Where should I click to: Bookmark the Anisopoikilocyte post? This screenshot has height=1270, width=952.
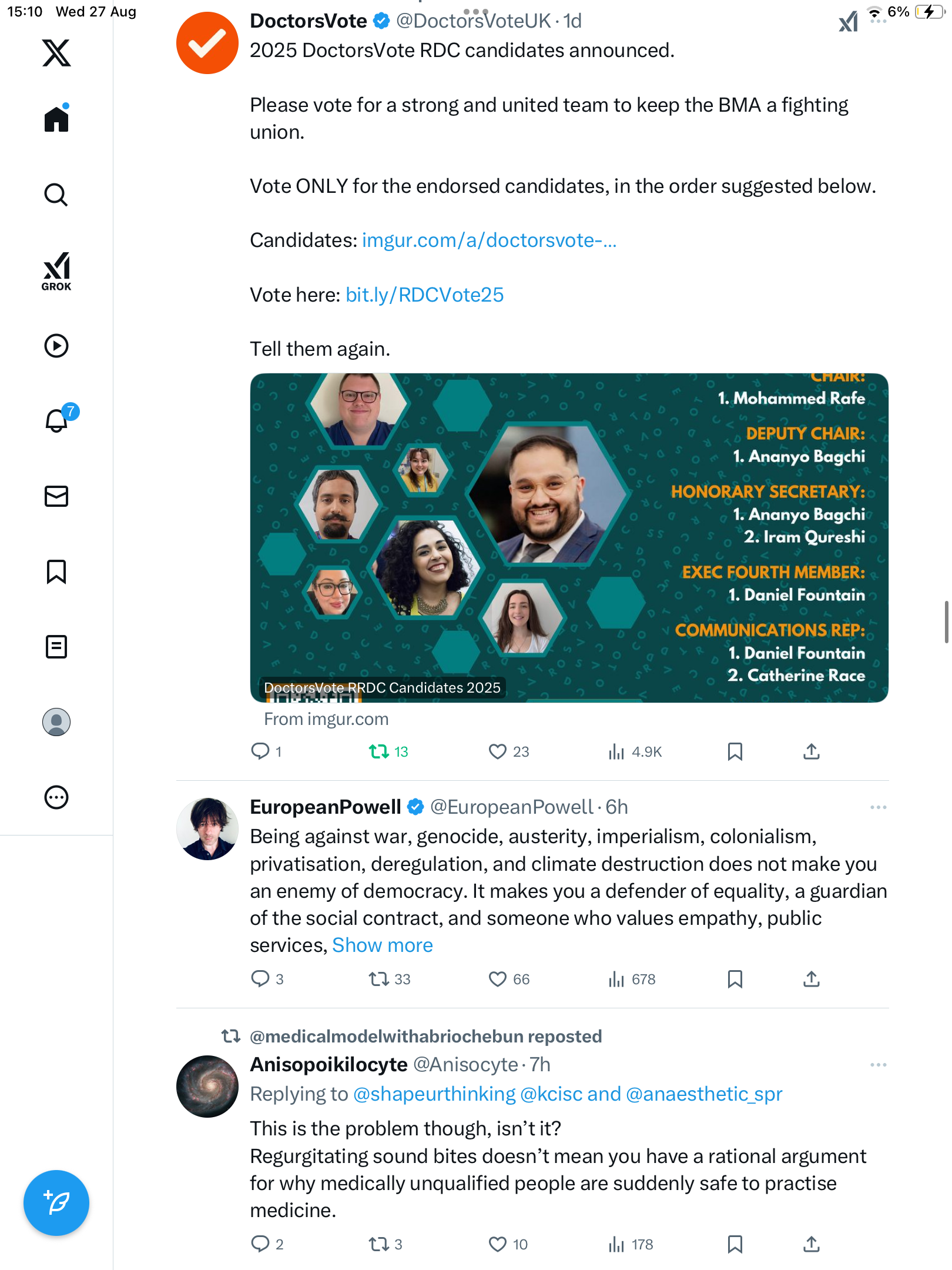pyautogui.click(x=735, y=1244)
